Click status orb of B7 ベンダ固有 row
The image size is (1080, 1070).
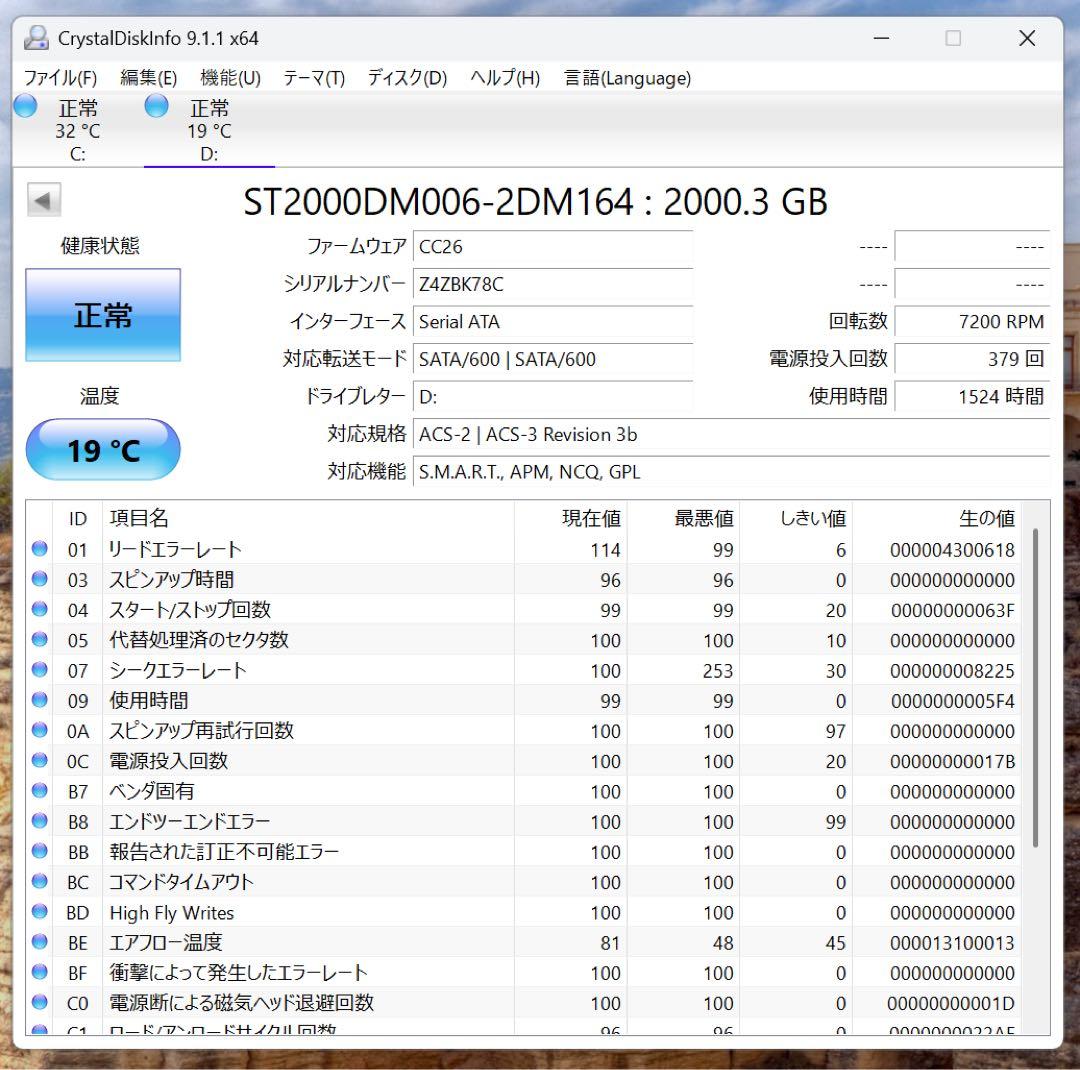click(x=40, y=791)
